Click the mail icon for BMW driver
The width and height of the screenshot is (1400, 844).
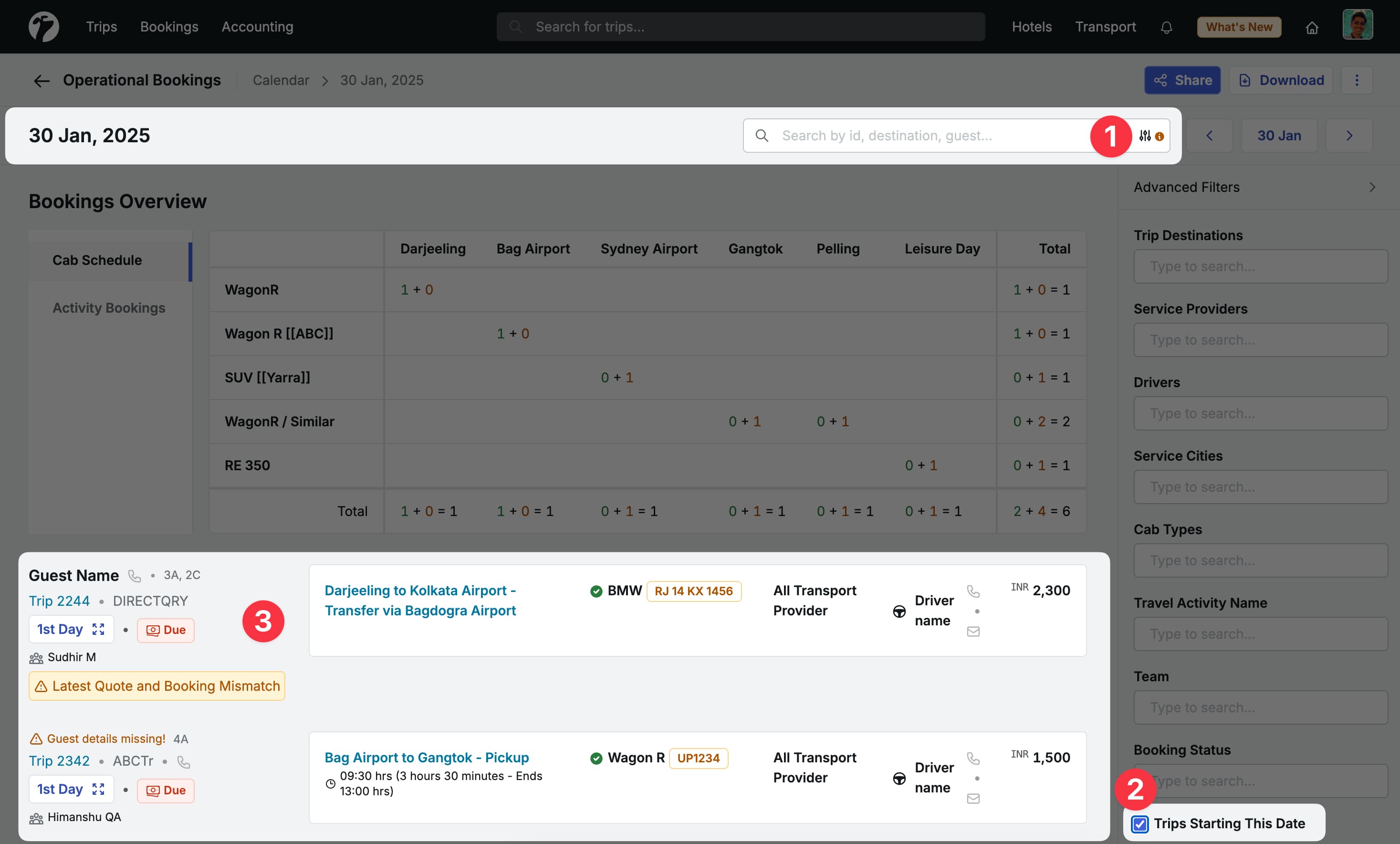pyautogui.click(x=973, y=632)
